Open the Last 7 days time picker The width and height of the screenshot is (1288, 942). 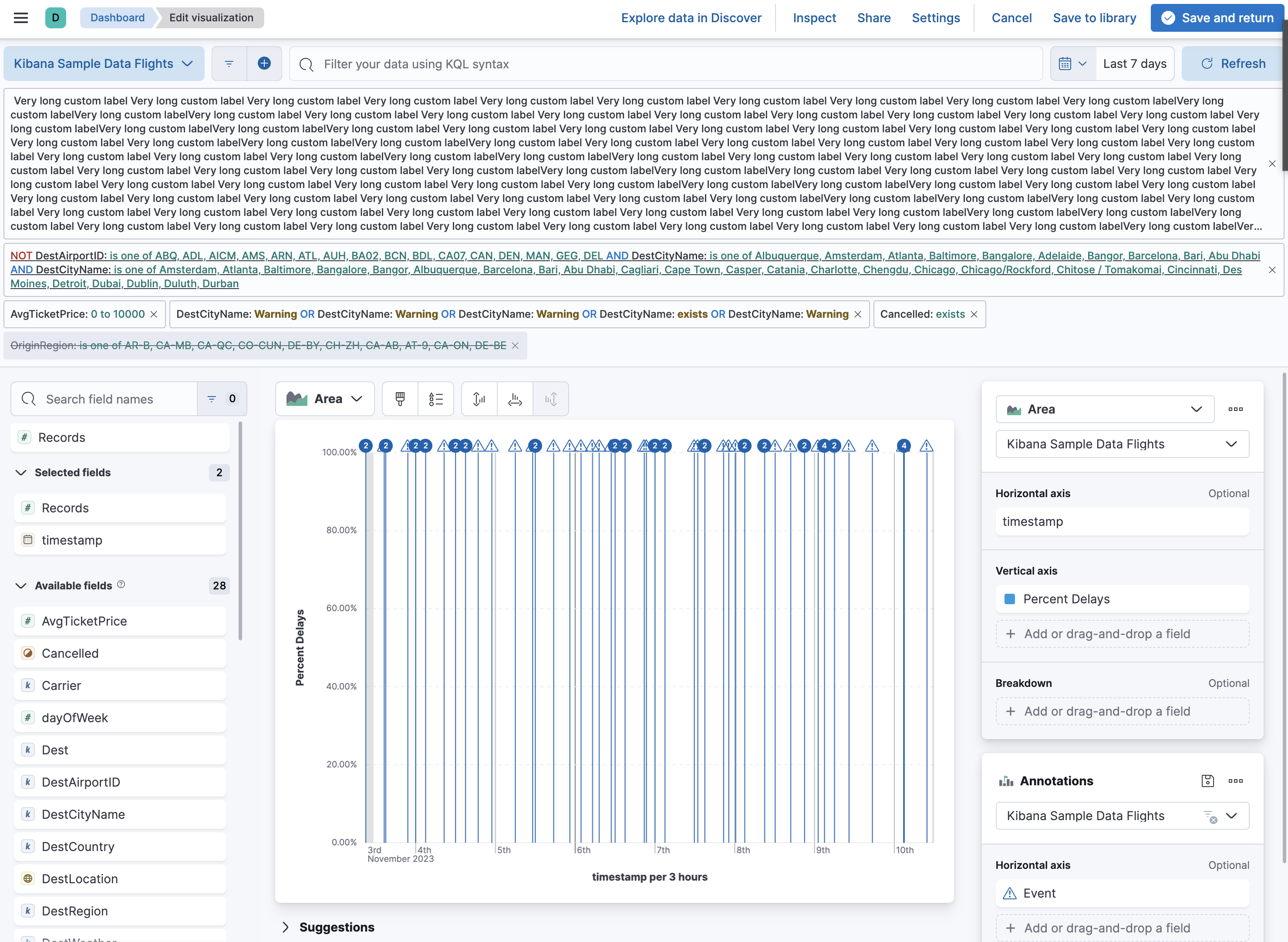click(1135, 63)
